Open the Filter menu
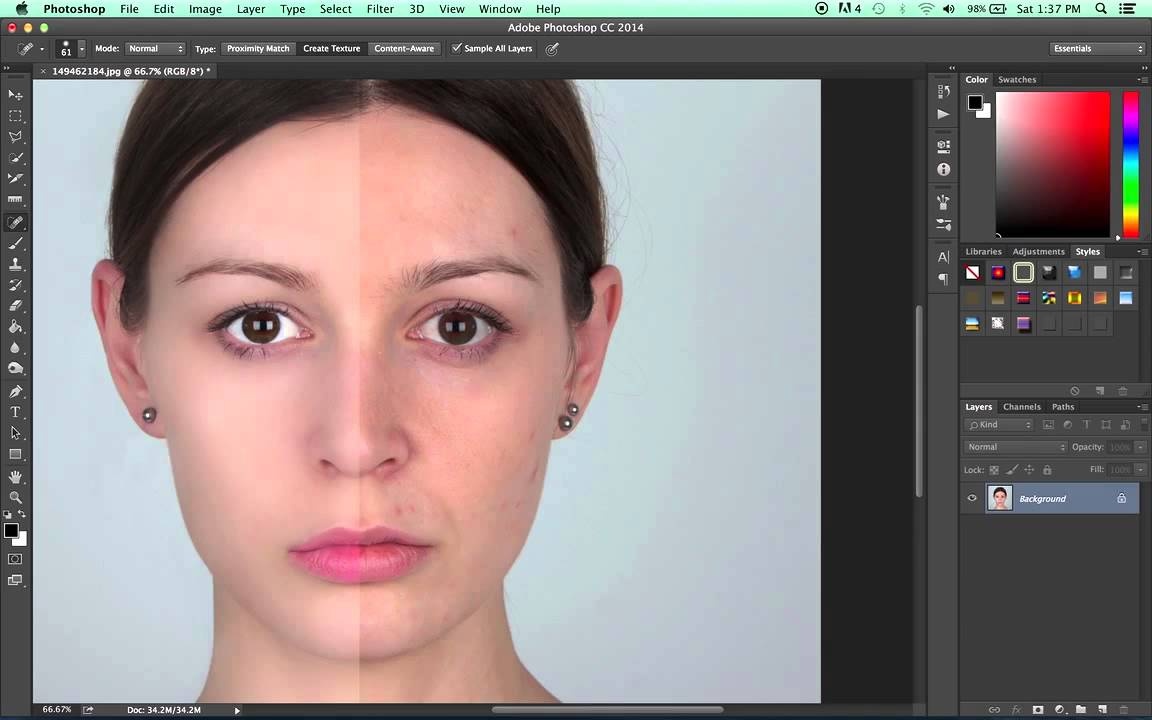 tap(379, 8)
